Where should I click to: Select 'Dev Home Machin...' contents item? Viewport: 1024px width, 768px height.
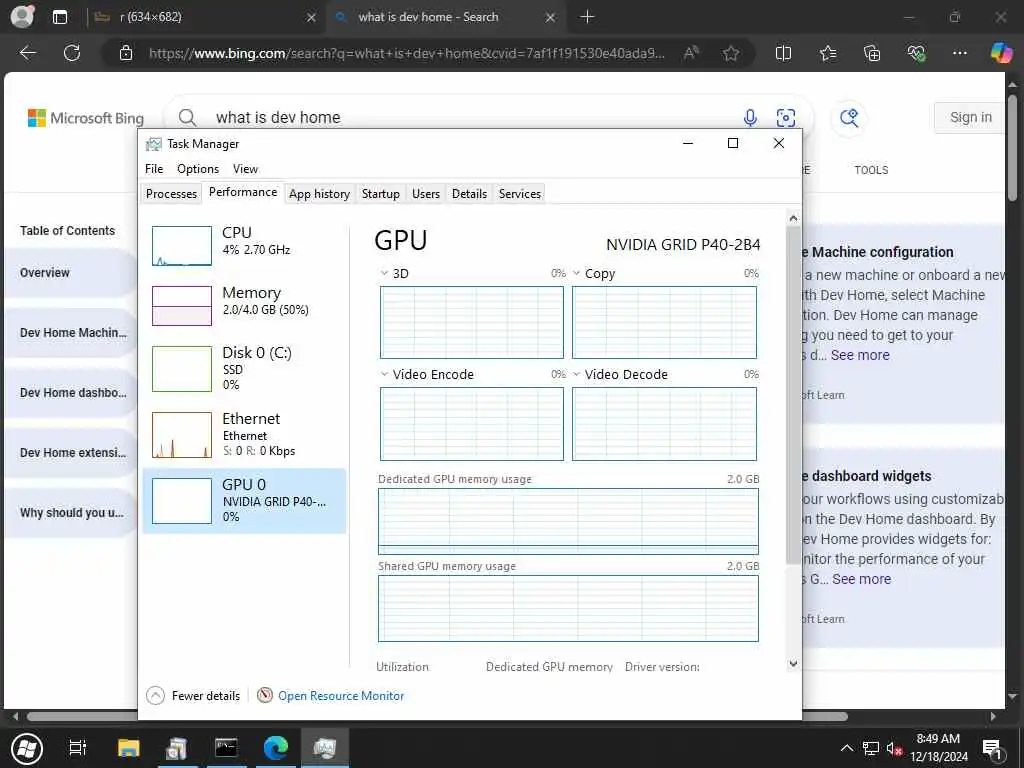(x=69, y=332)
